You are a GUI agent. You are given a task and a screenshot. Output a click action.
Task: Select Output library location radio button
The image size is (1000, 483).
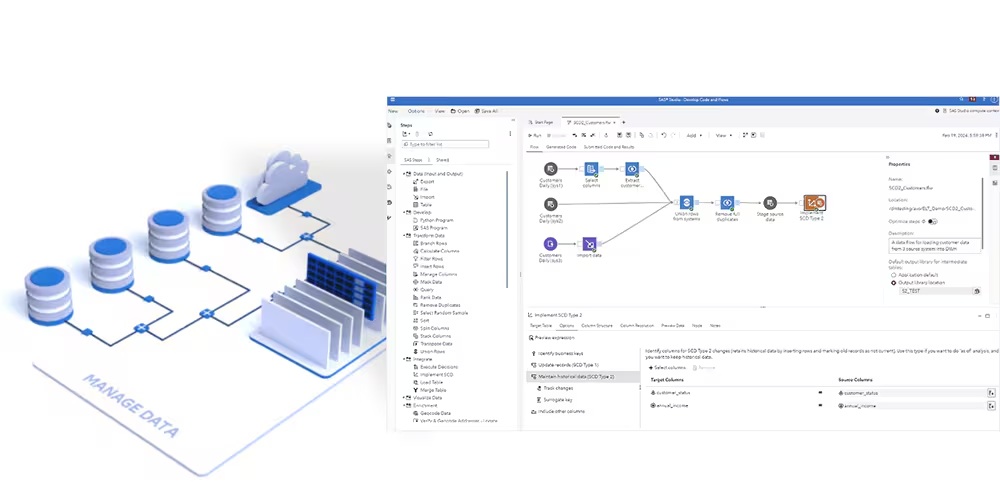(893, 283)
